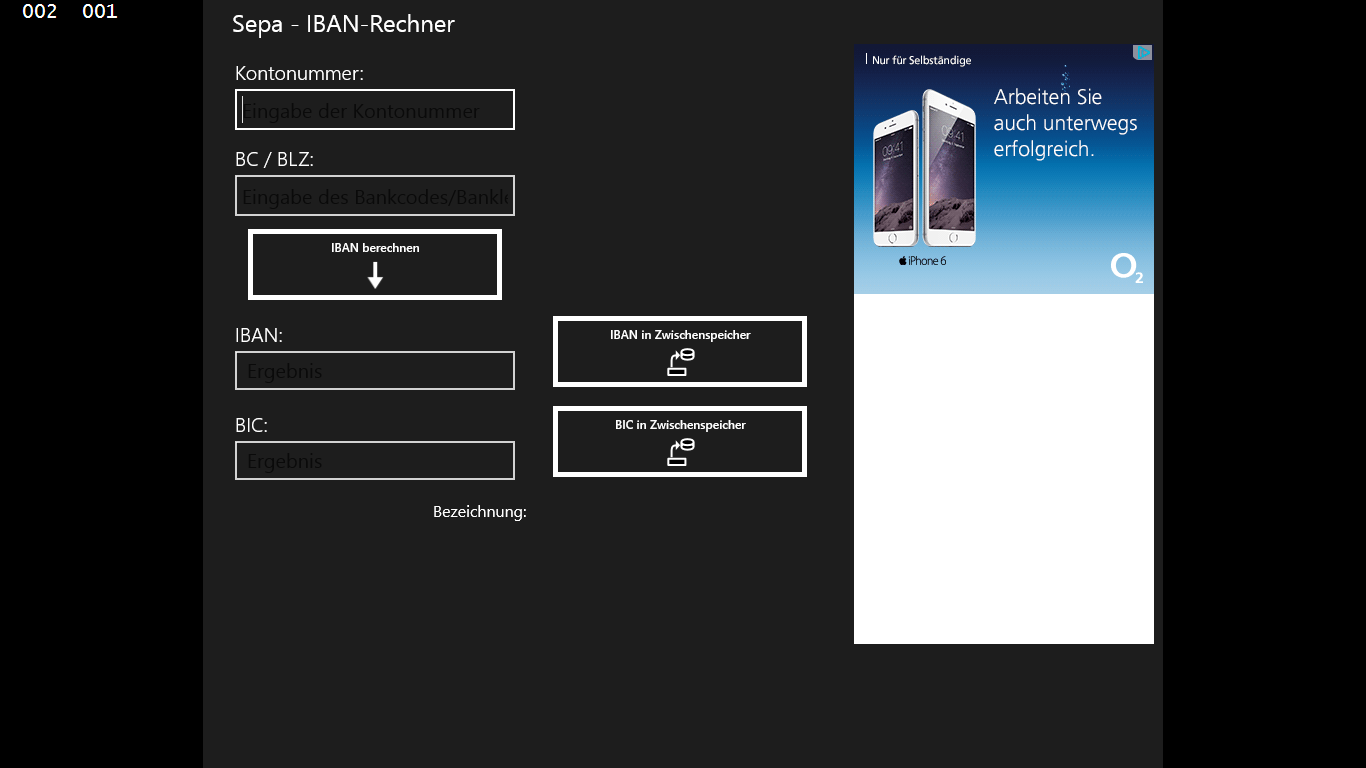The image size is (1366, 768).
Task: Click the 'BIC:' label
Action: click(x=252, y=425)
